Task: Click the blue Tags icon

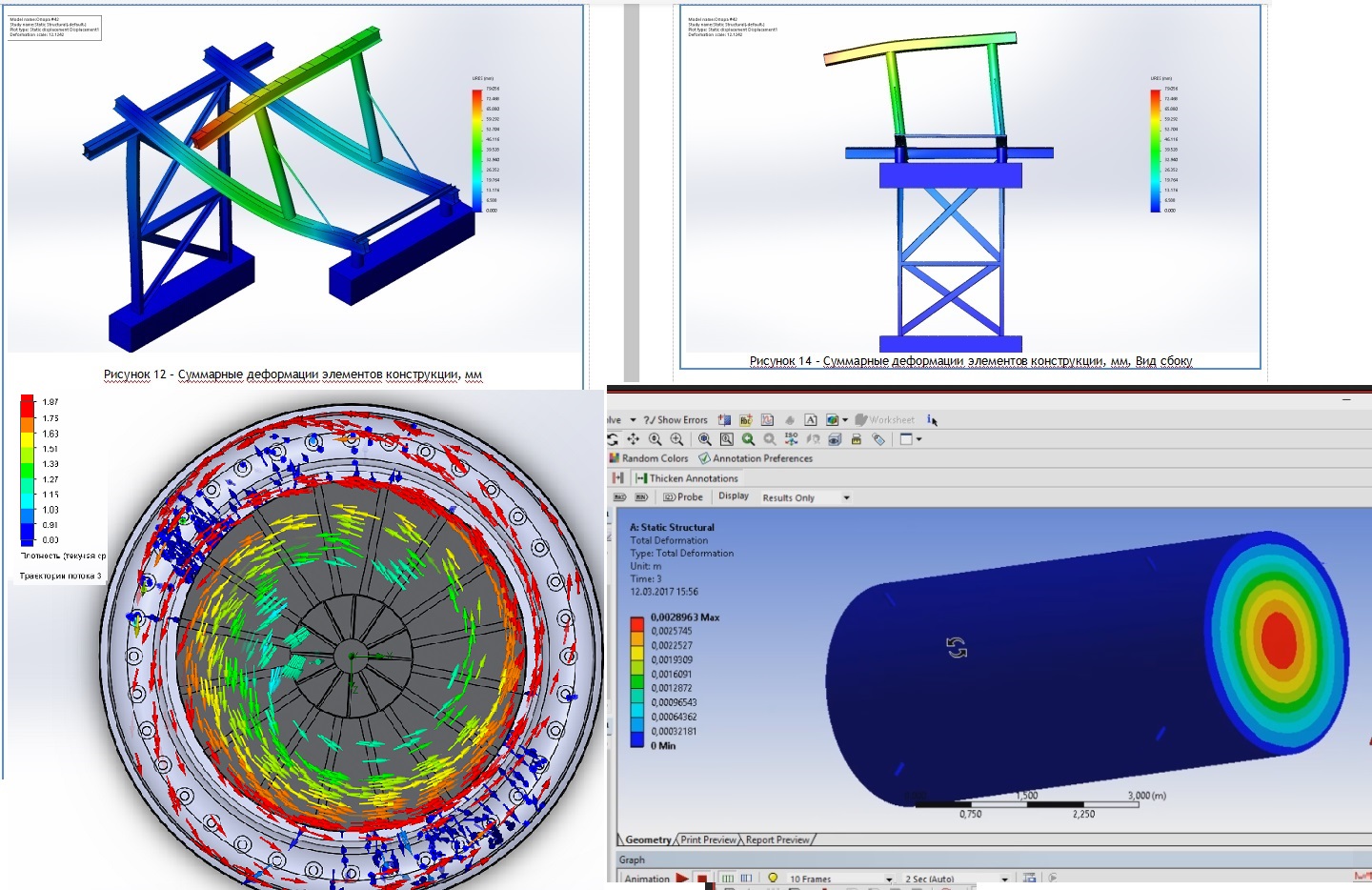Action: tap(878, 439)
